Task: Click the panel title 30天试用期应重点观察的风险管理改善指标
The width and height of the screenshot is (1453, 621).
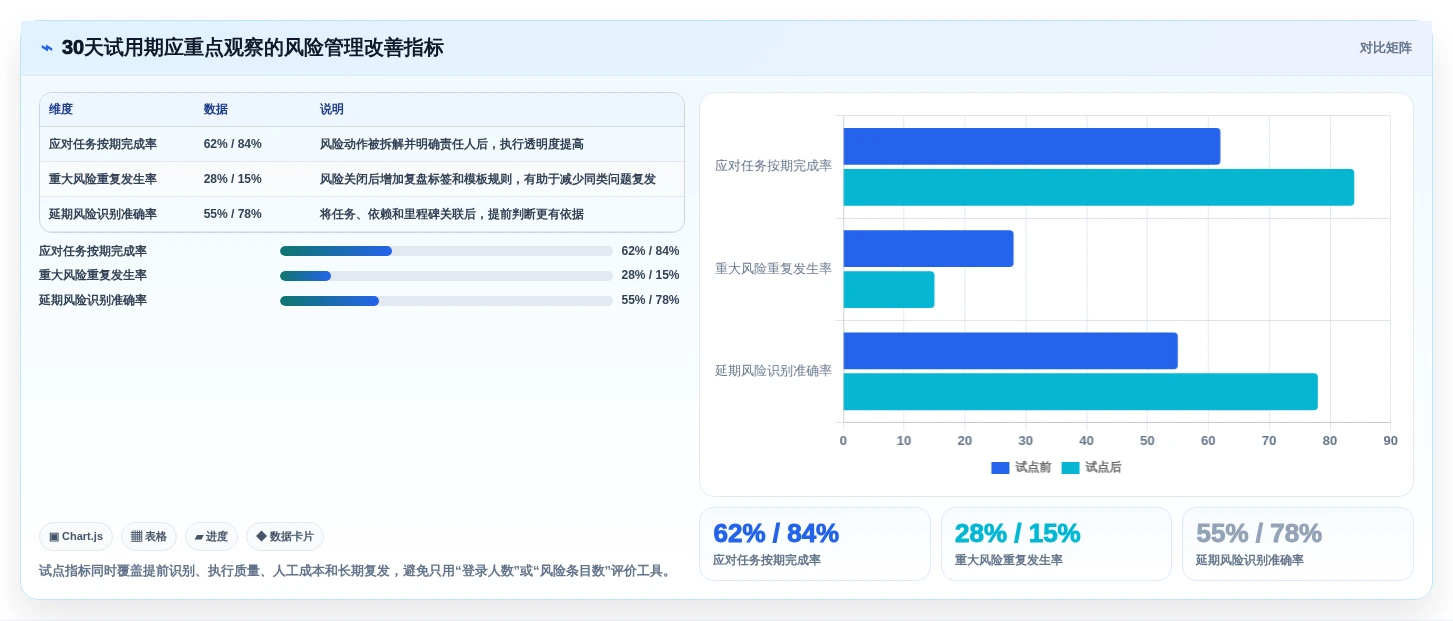Action: pos(252,48)
